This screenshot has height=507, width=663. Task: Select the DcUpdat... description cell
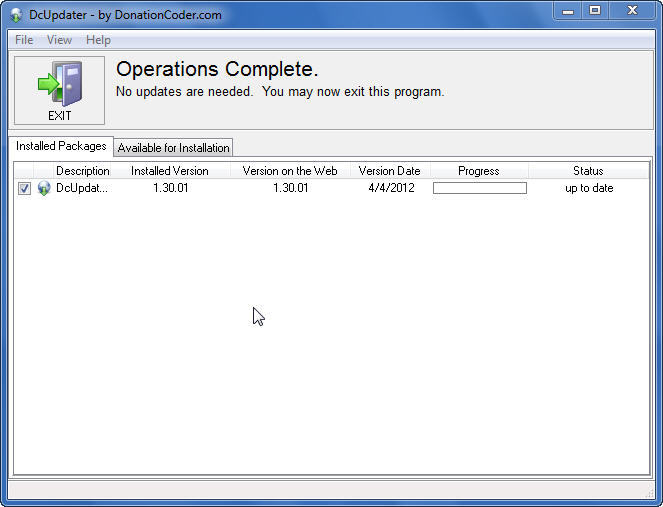point(82,188)
